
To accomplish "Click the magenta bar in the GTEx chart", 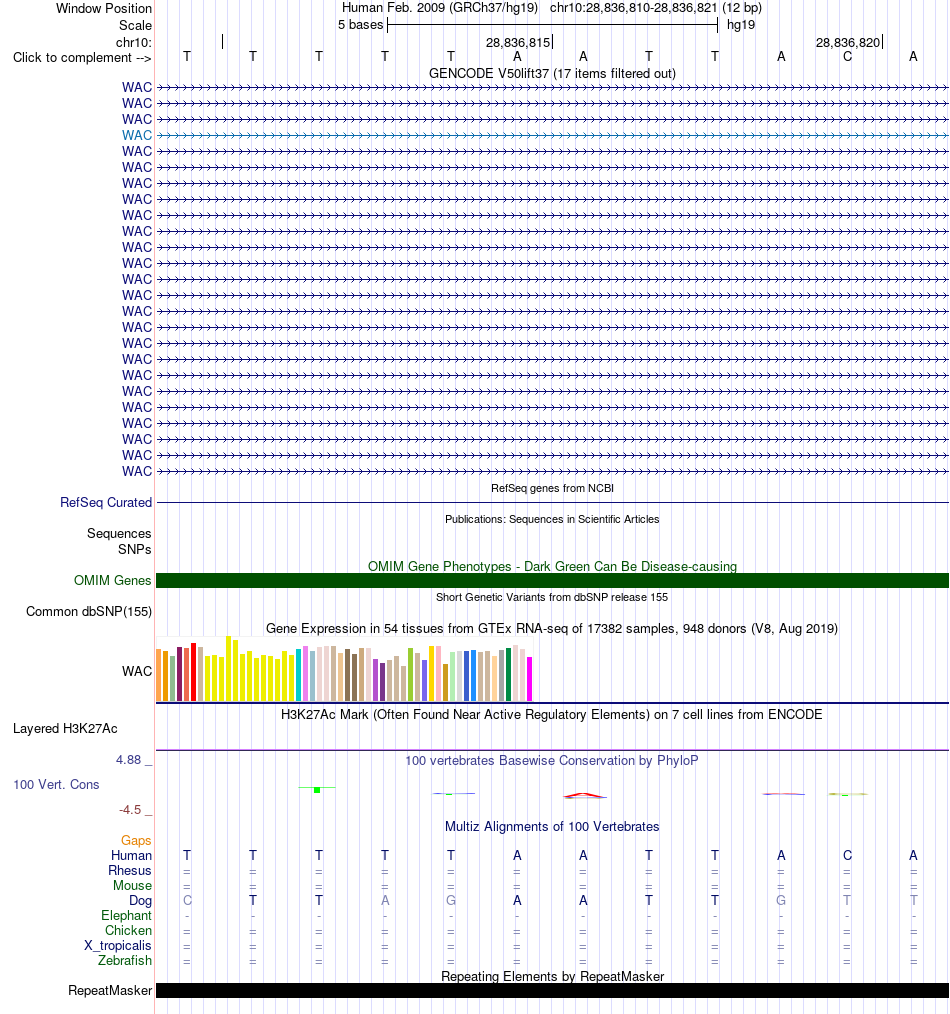I will pos(530,679).
